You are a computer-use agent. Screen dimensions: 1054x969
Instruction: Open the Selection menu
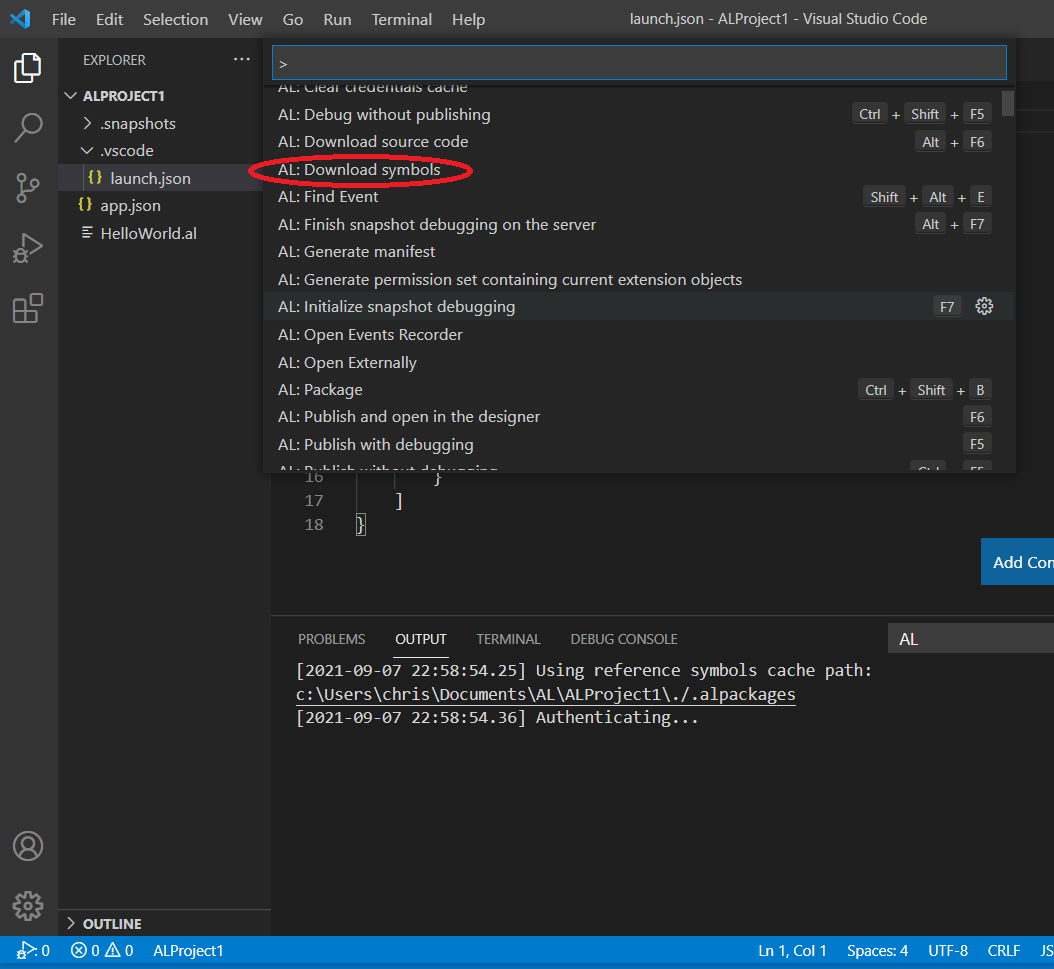pos(175,19)
